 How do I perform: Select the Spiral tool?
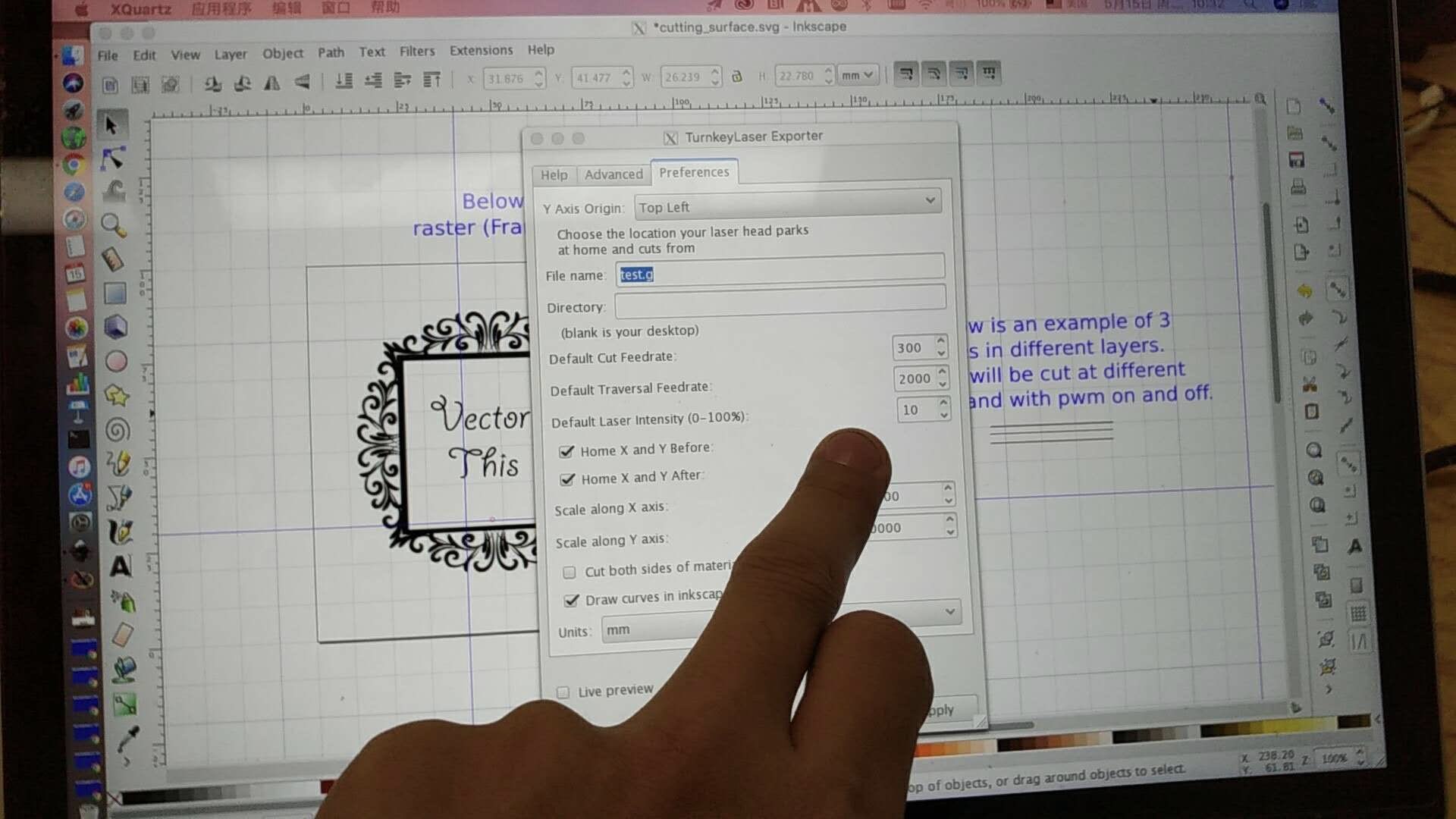pos(118,430)
